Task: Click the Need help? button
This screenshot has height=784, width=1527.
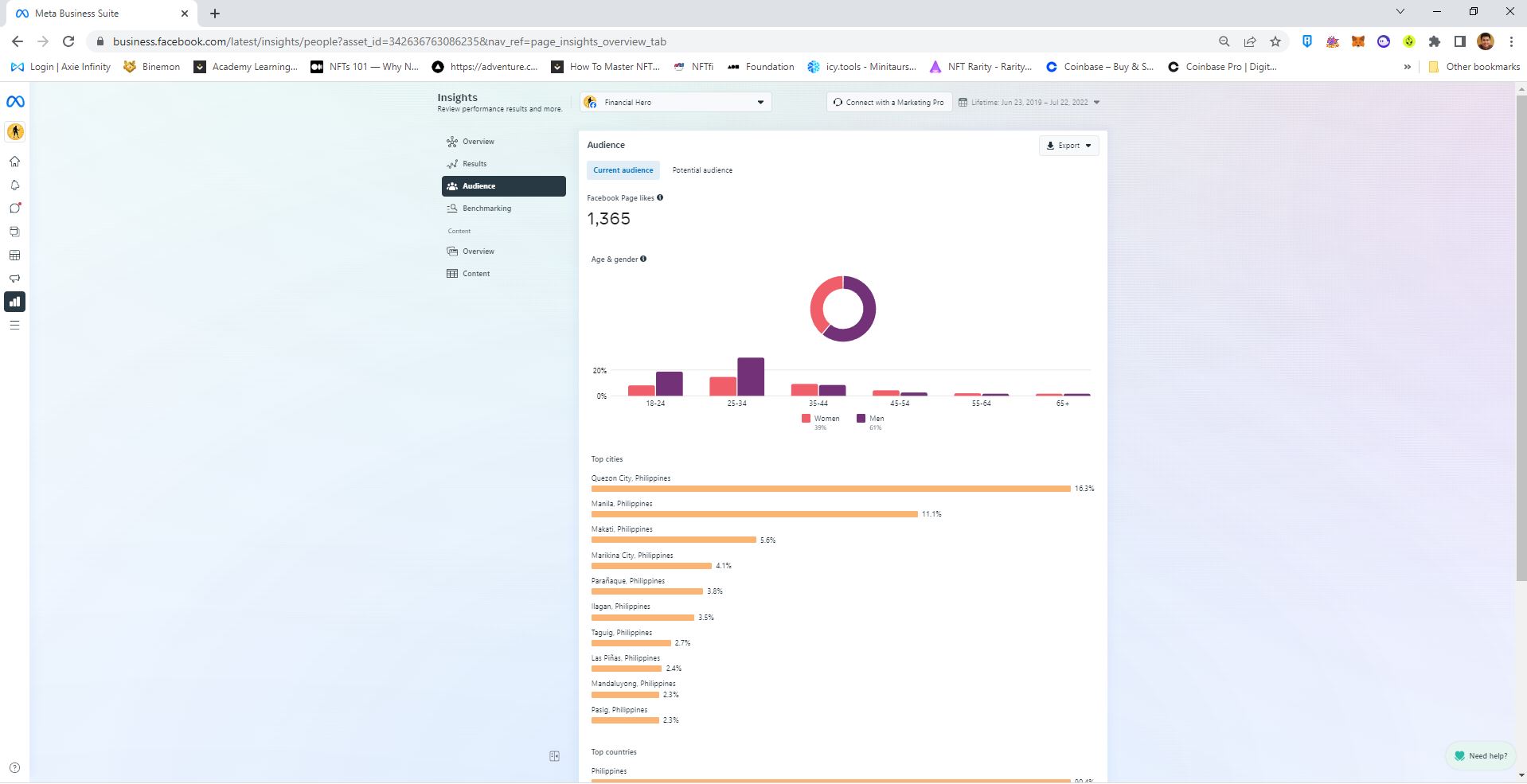Action: pyautogui.click(x=1481, y=756)
